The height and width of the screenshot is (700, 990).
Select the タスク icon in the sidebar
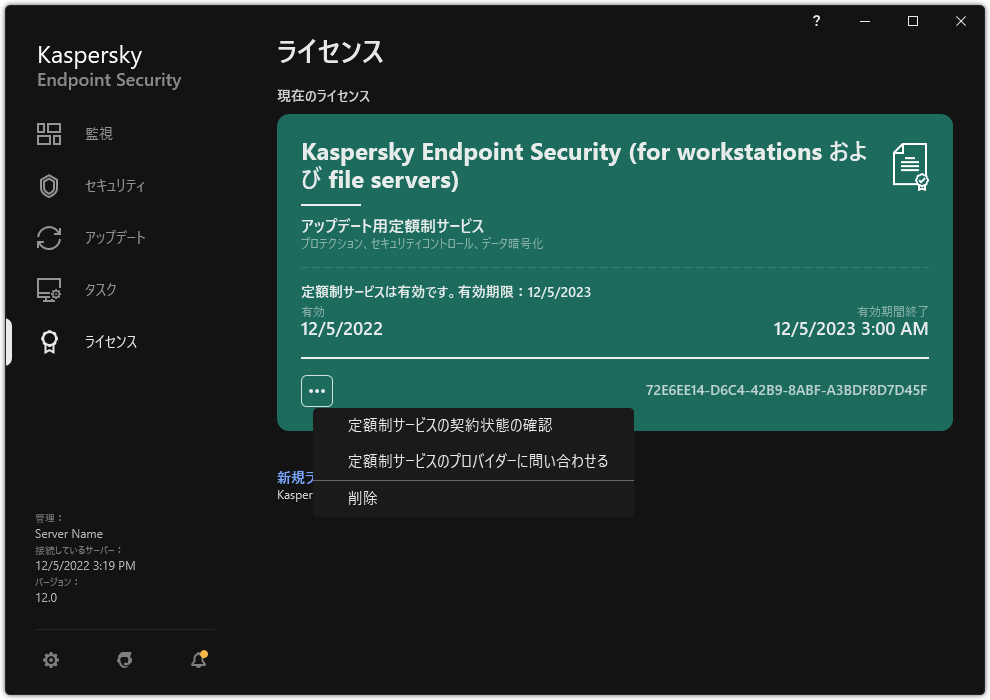[49, 289]
